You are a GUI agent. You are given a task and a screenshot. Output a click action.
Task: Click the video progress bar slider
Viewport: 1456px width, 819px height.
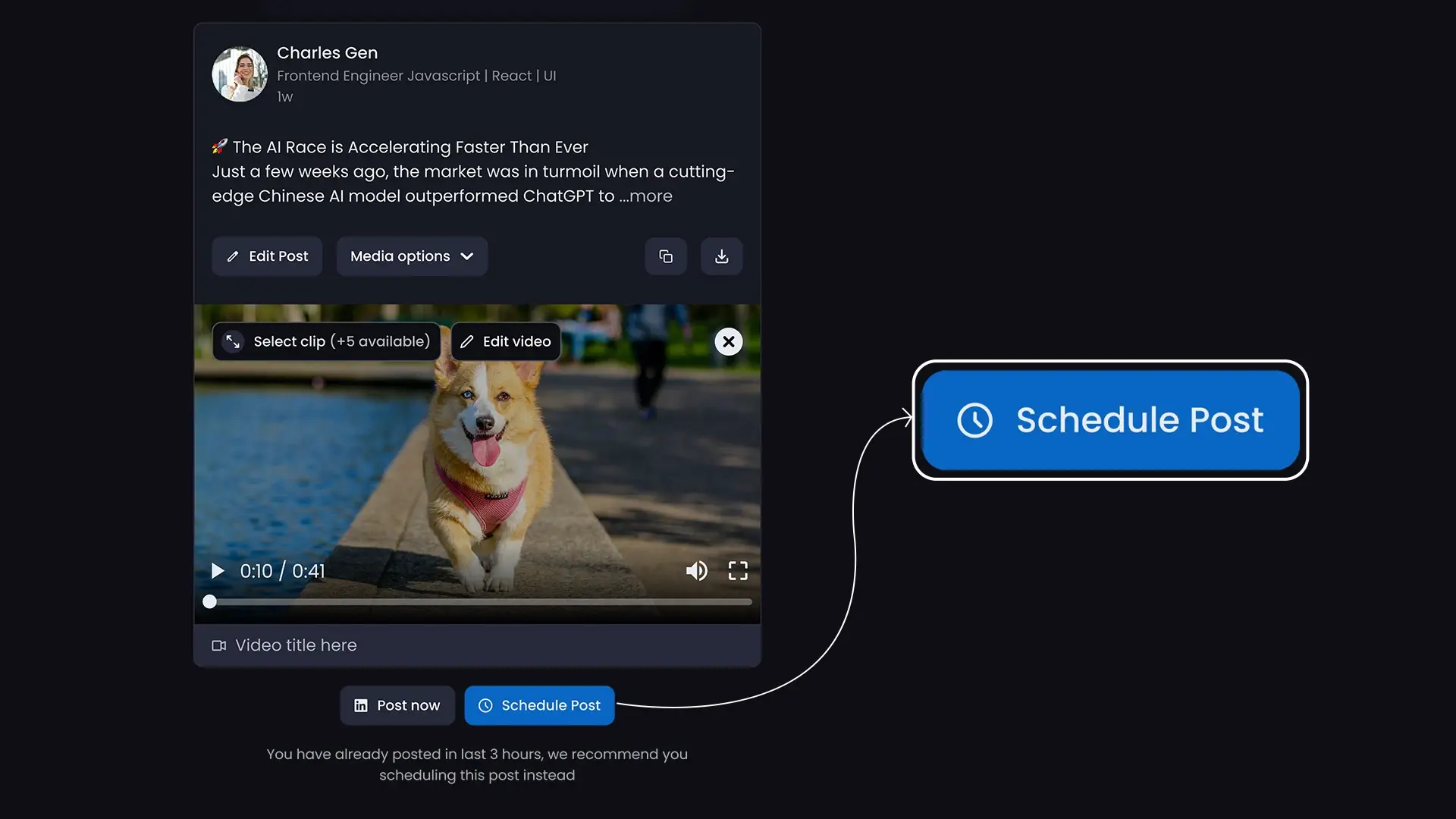pyautogui.click(x=210, y=601)
